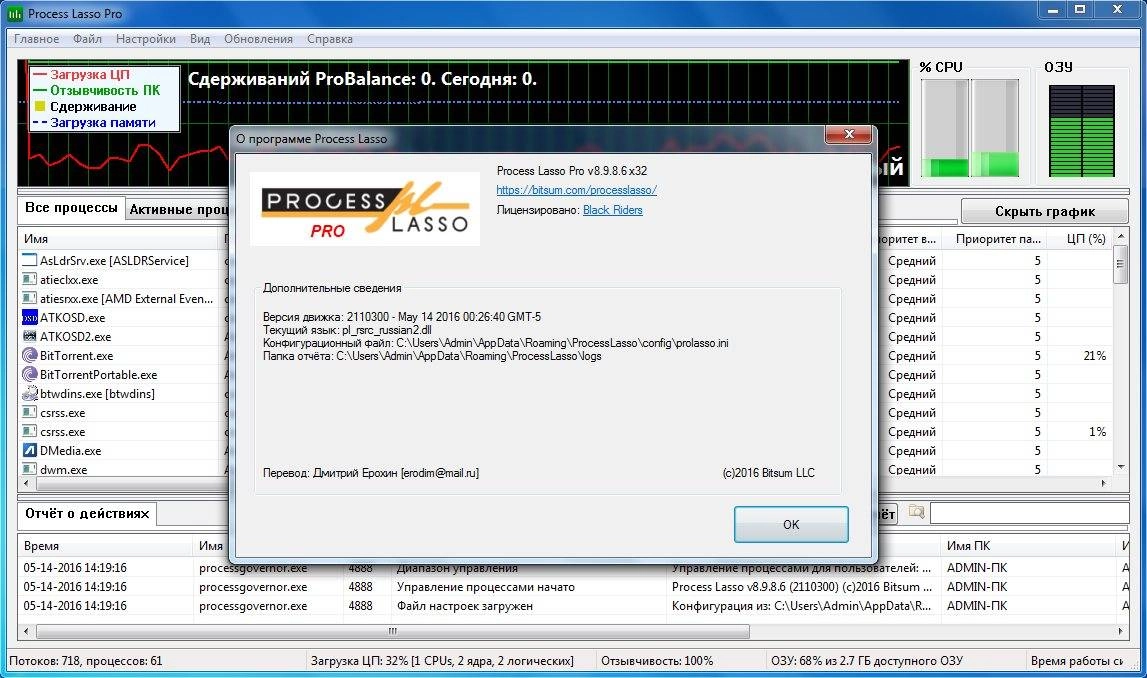
Task: Click Отзывчивость: 100% status entry
Action: coord(657,660)
